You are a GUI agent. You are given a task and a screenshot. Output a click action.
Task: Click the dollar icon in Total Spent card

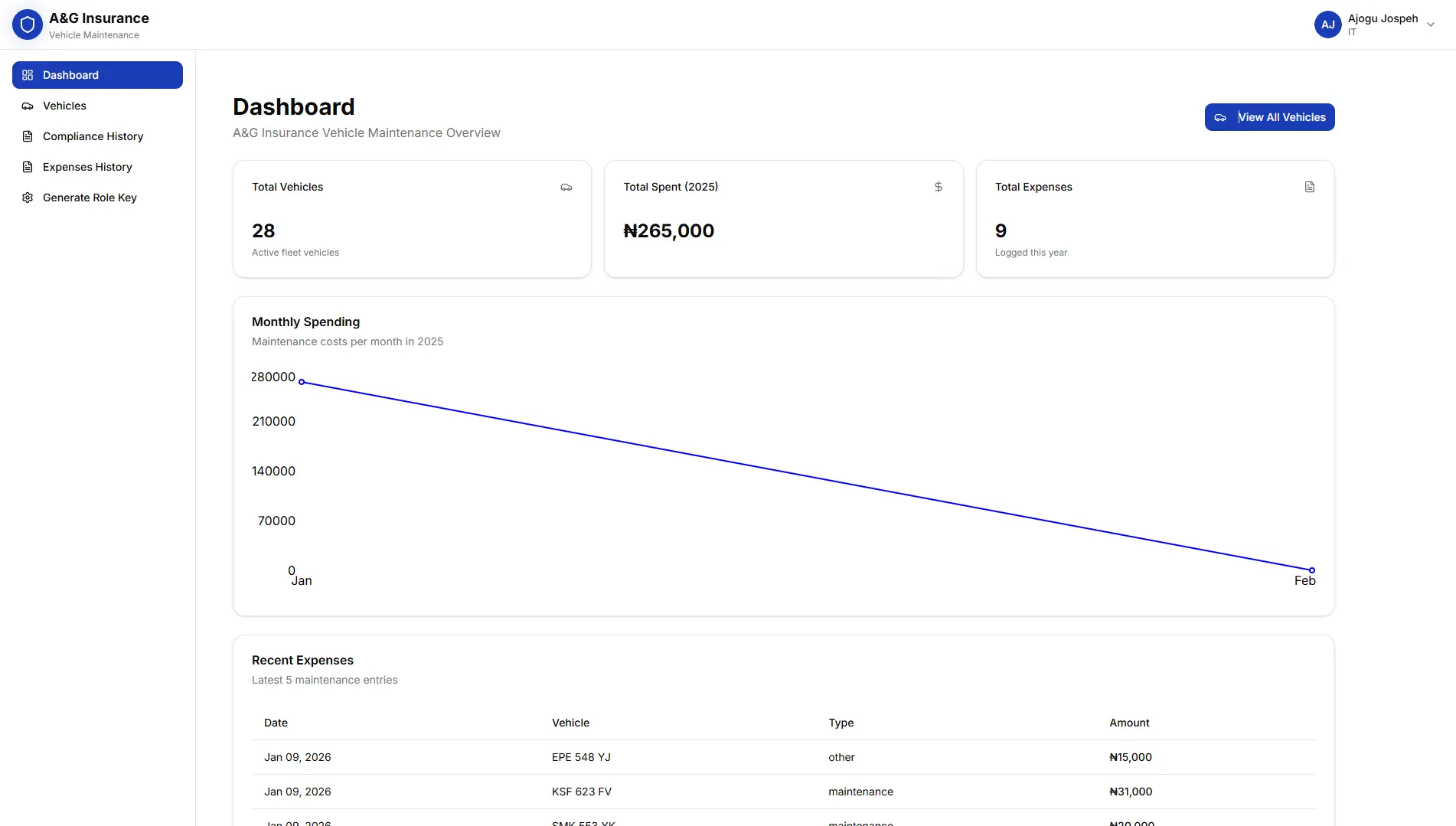[x=939, y=187]
